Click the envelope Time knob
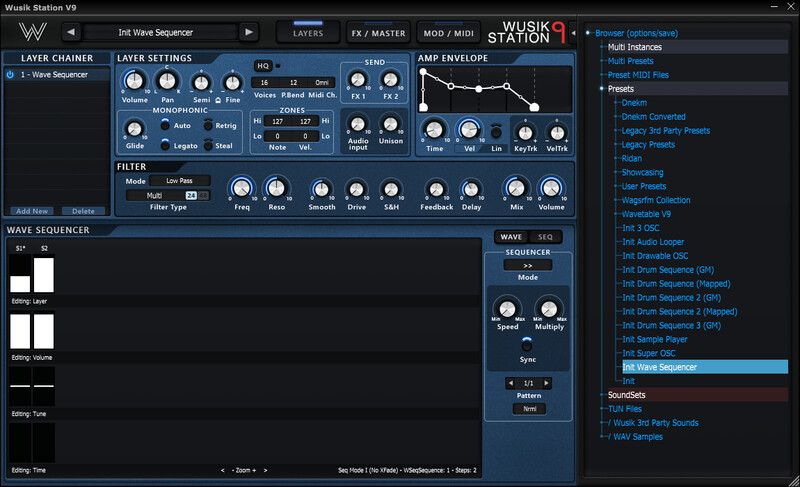Viewport: 800px width, 487px height. click(434, 130)
